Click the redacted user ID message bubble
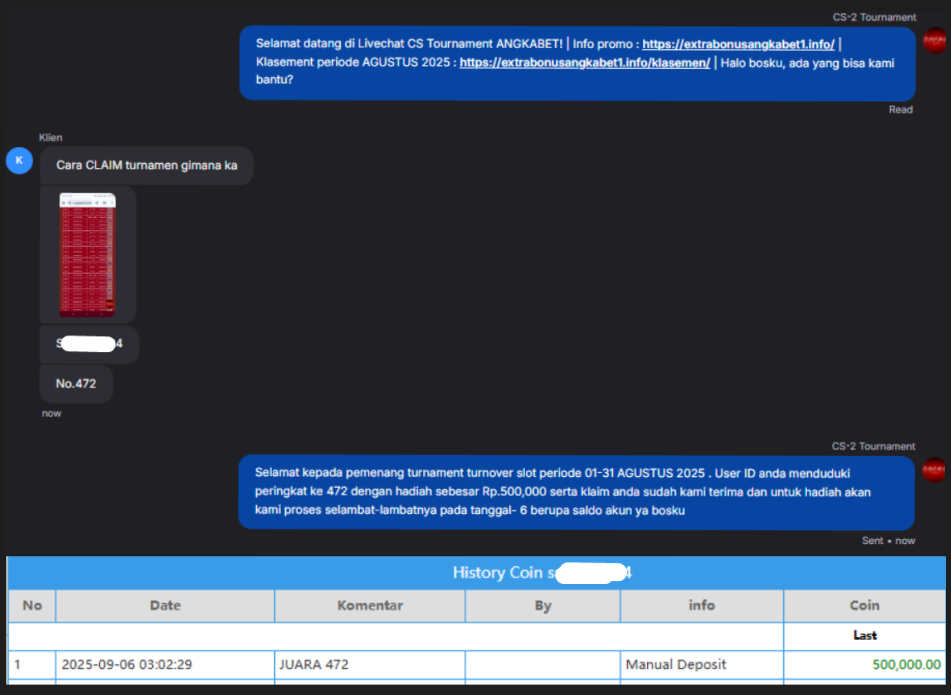This screenshot has height=695, width=951. tap(89, 344)
